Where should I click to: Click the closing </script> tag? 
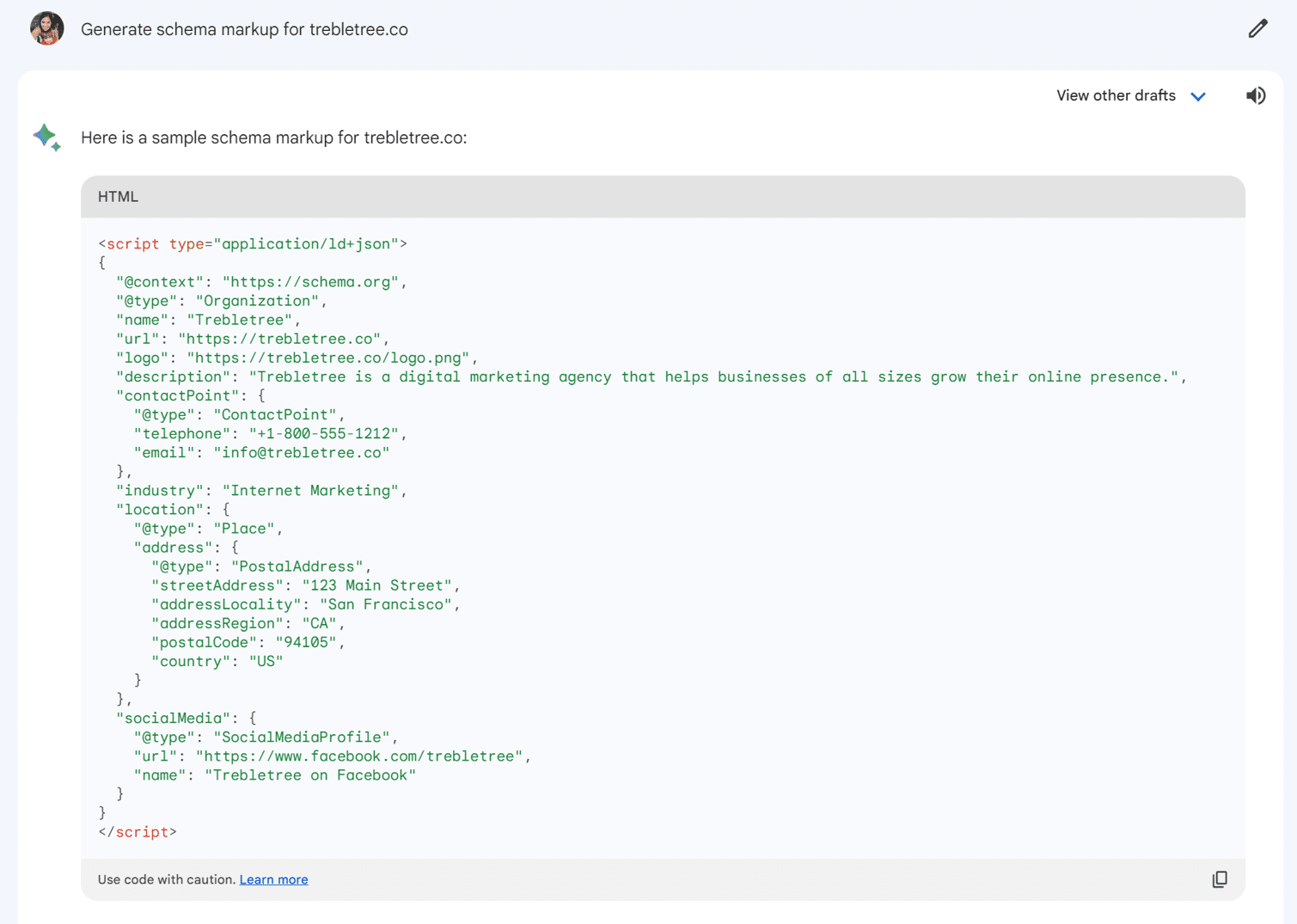click(x=138, y=831)
